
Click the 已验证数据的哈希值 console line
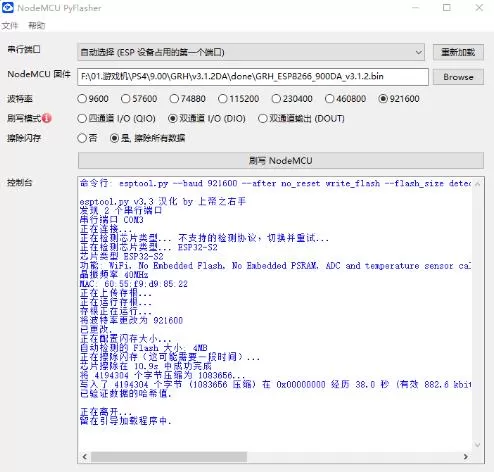(126, 394)
